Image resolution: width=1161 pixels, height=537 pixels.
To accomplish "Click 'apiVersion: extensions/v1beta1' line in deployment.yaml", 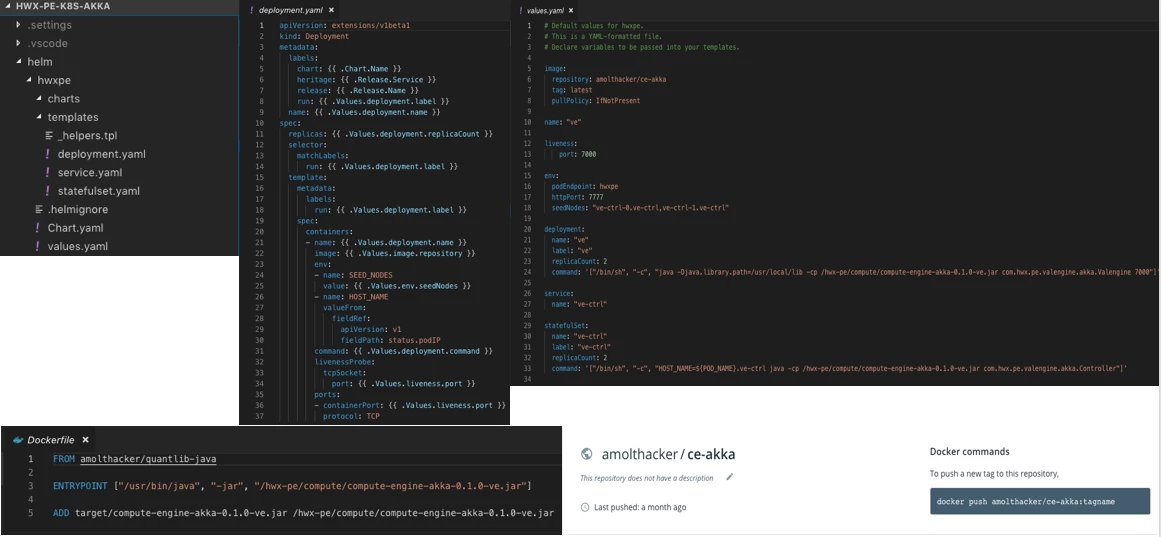I will (344, 25).
